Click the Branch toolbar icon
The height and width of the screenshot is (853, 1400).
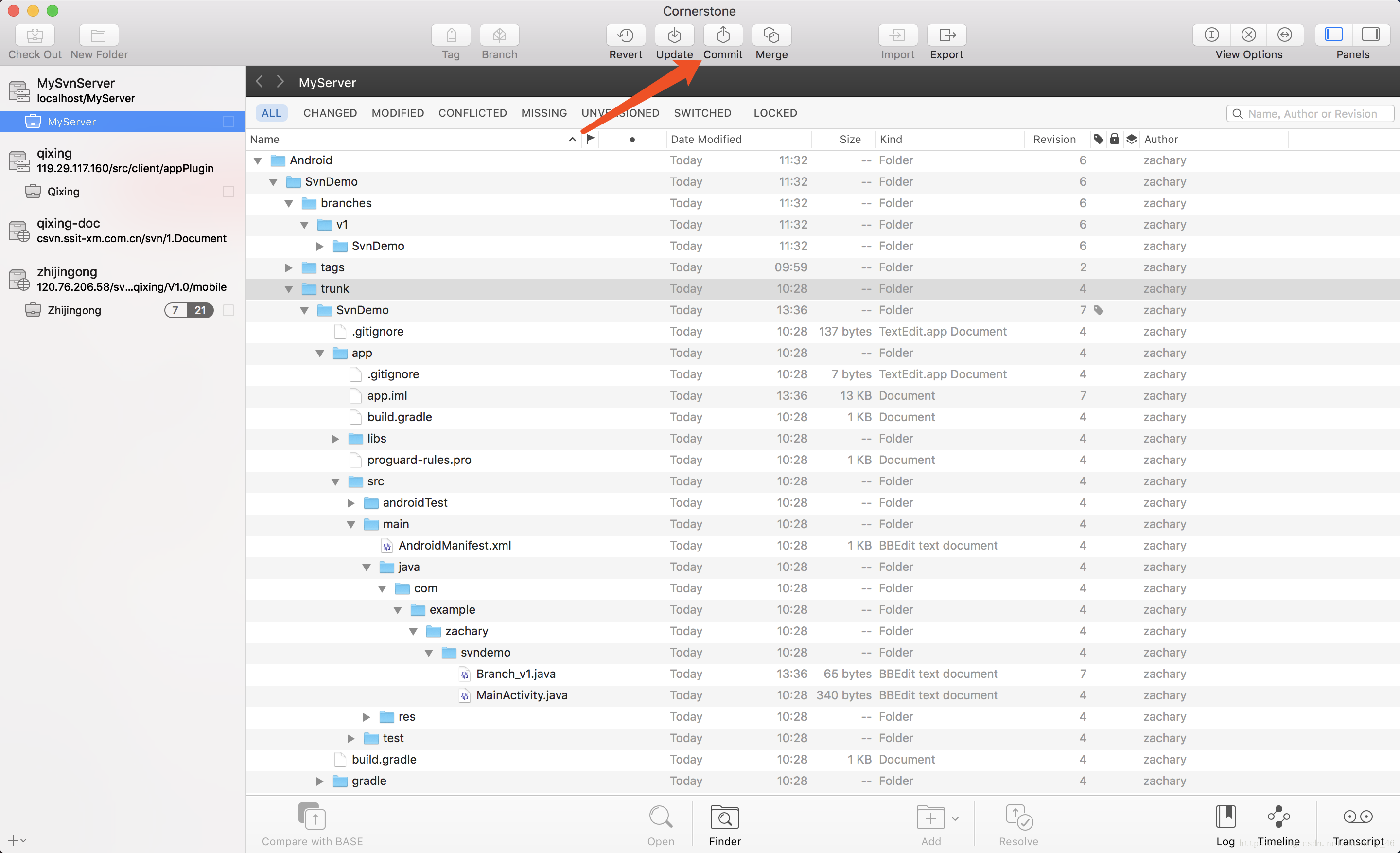coord(499,35)
